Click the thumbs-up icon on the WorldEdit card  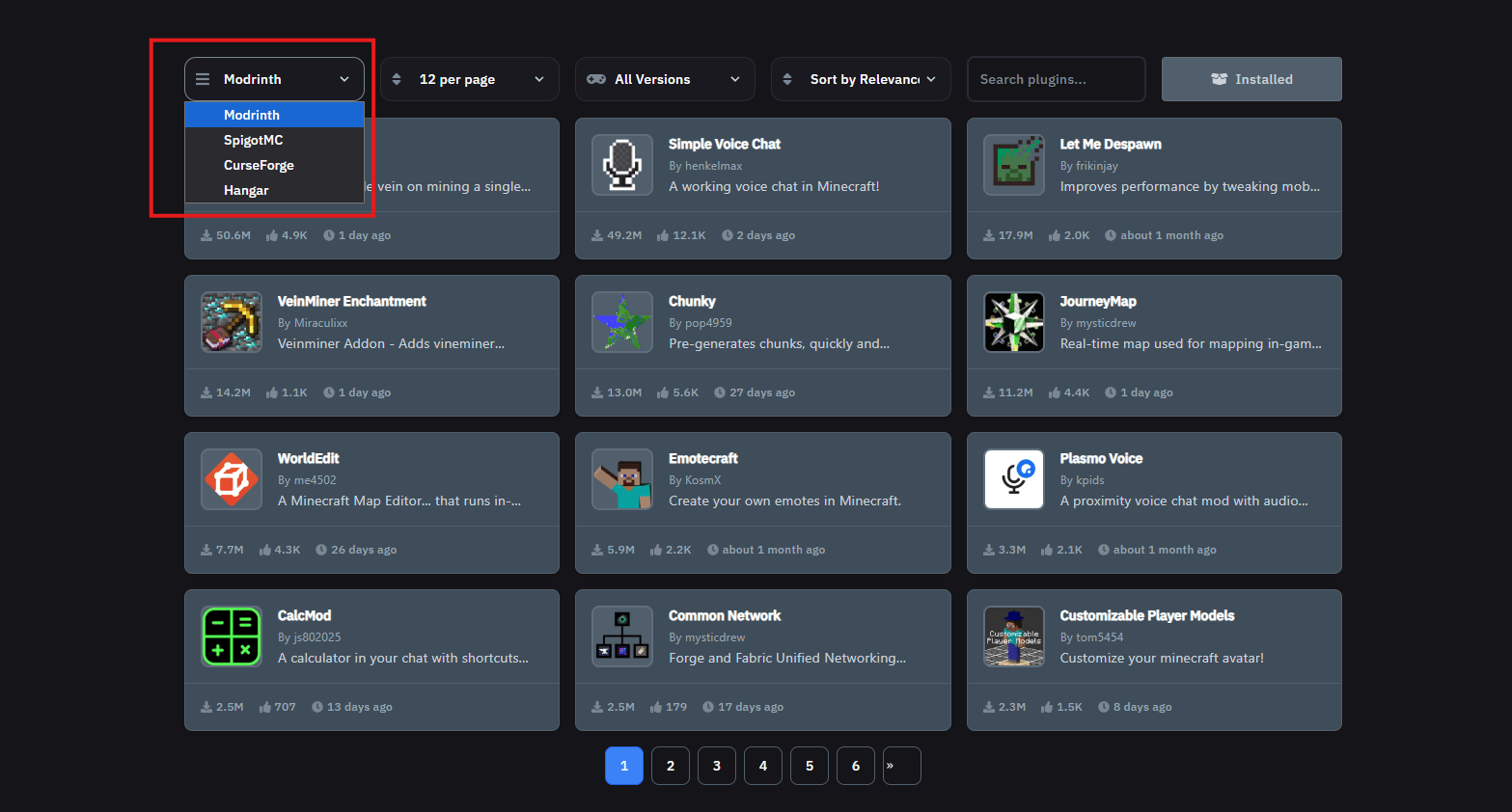(265, 550)
